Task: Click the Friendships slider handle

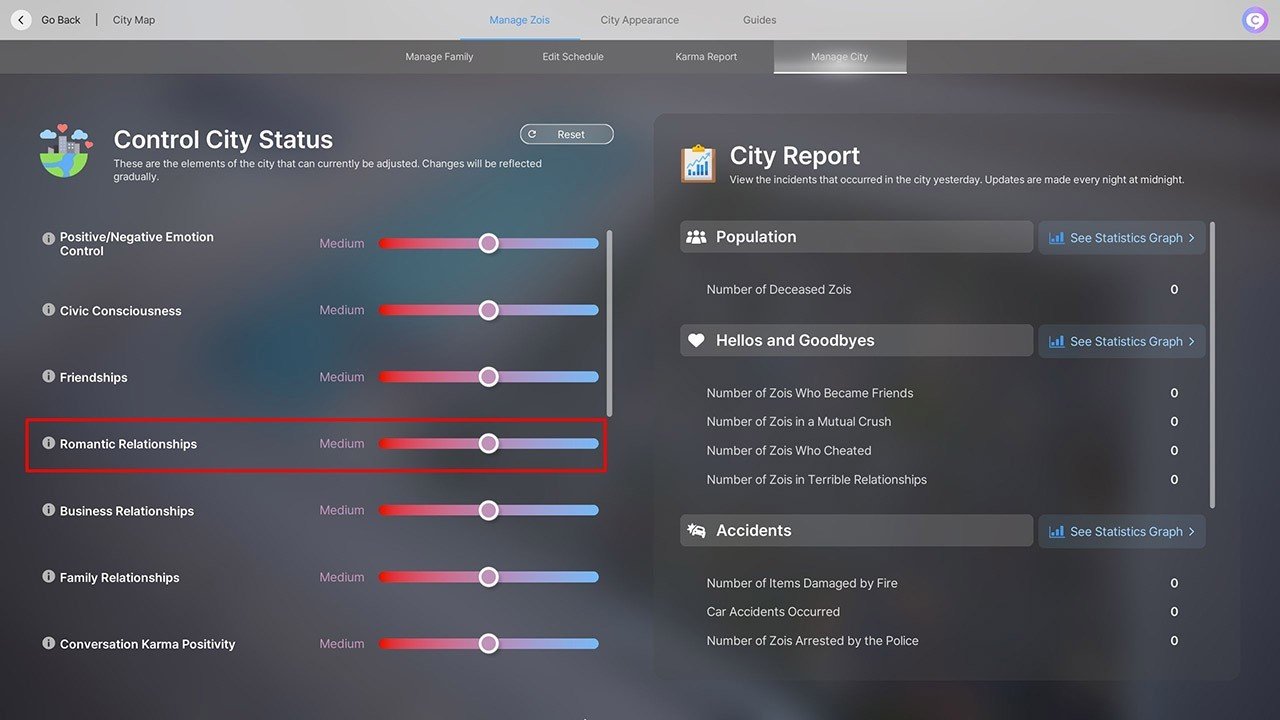Action: 488,377
